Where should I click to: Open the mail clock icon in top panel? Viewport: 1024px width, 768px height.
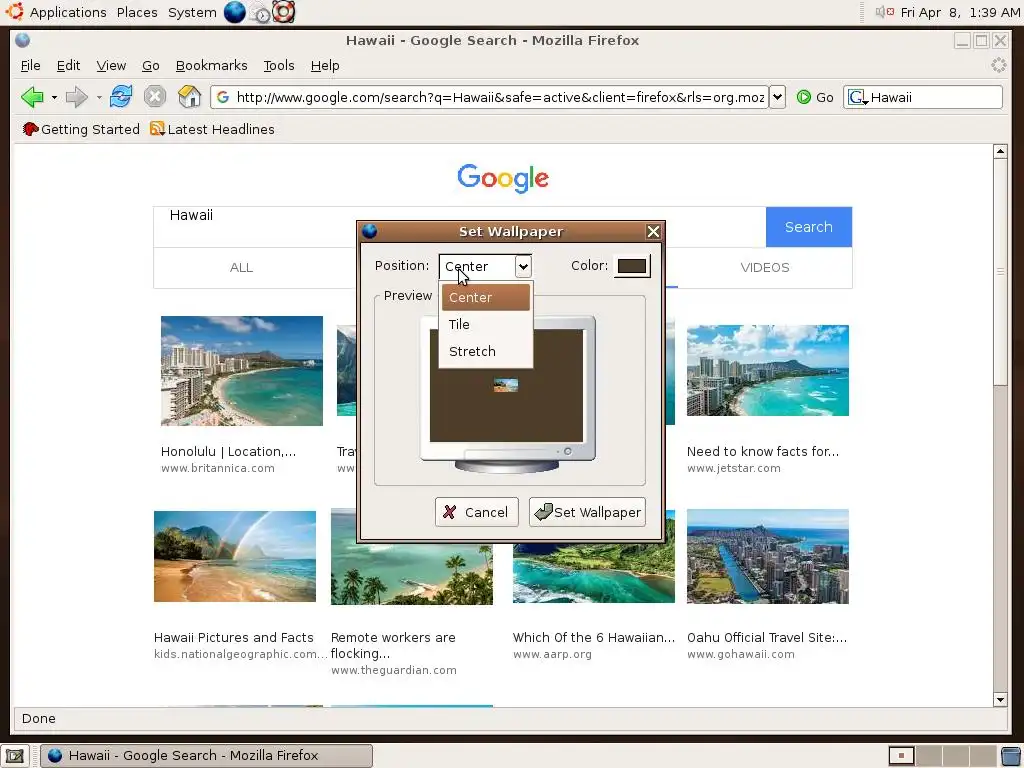[x=261, y=13]
